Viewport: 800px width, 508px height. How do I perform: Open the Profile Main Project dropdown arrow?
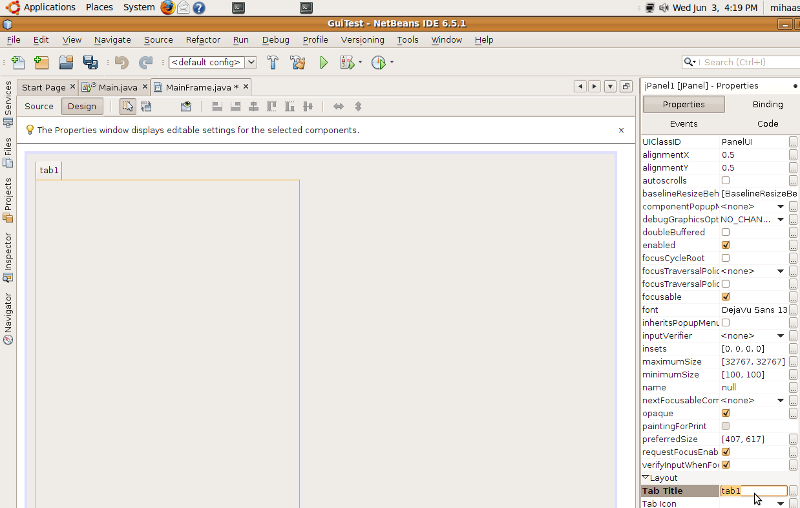[x=392, y=62]
